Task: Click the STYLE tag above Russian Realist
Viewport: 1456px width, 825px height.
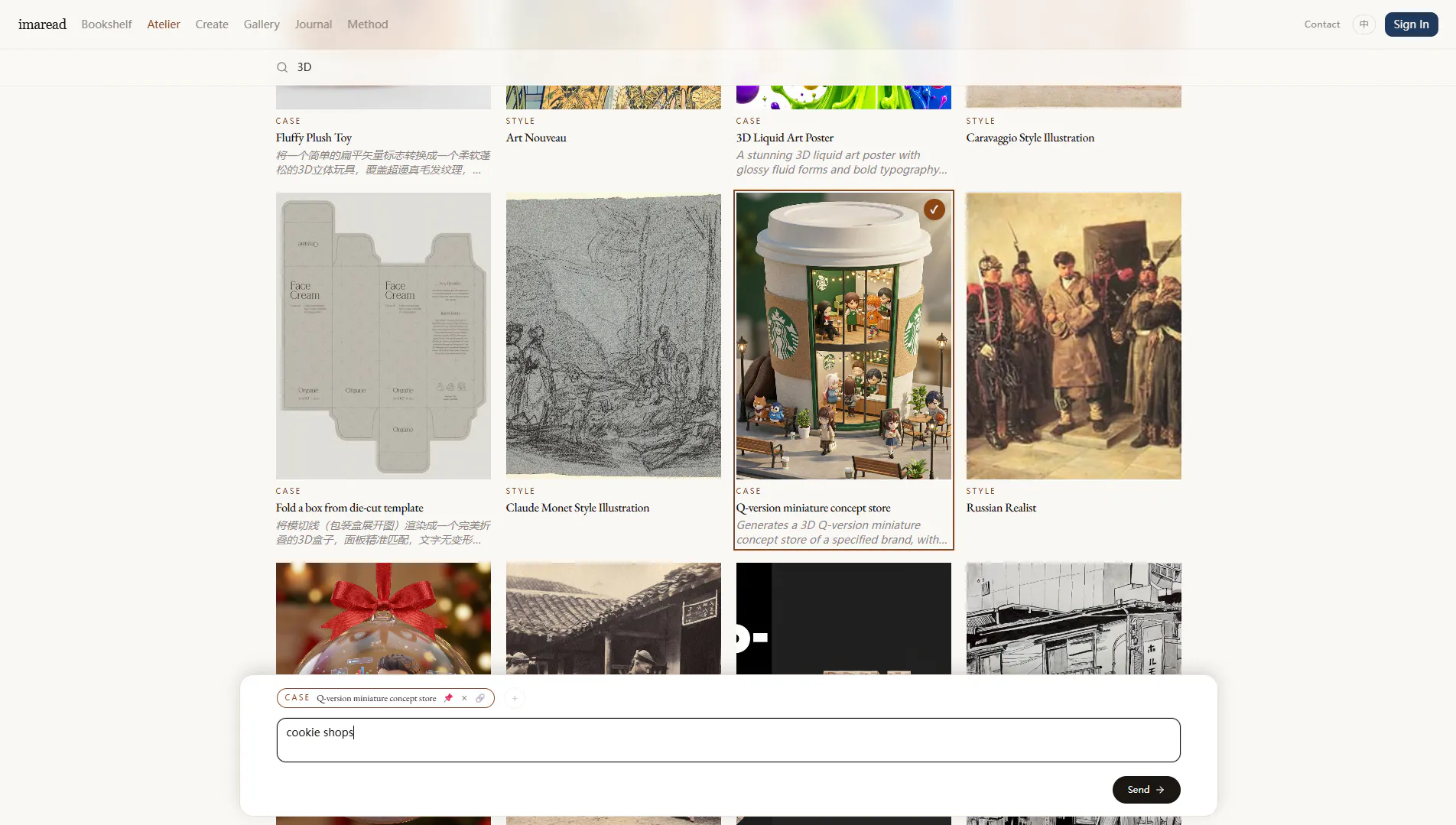Action: 981,491
